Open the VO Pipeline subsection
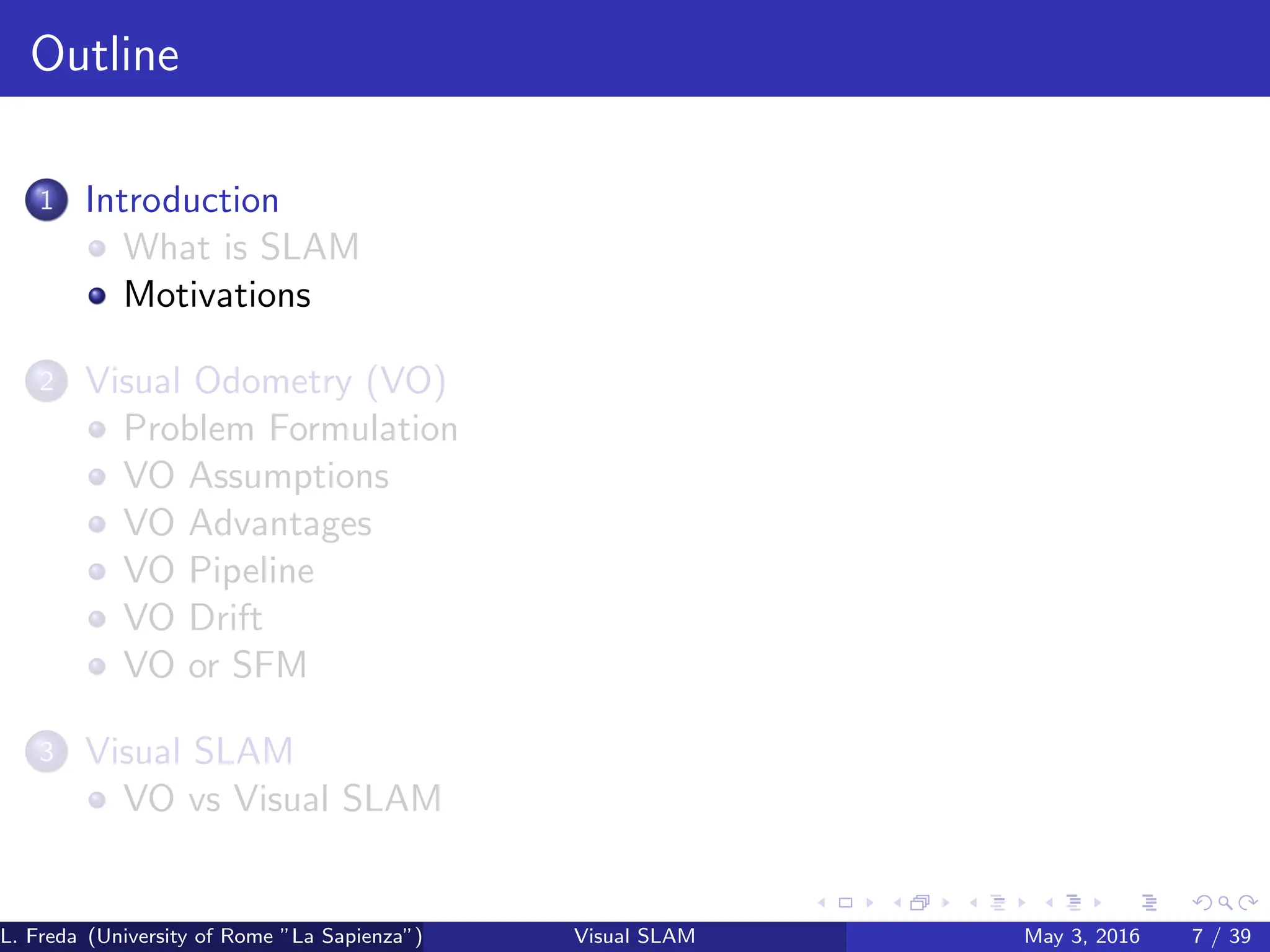 (219, 571)
